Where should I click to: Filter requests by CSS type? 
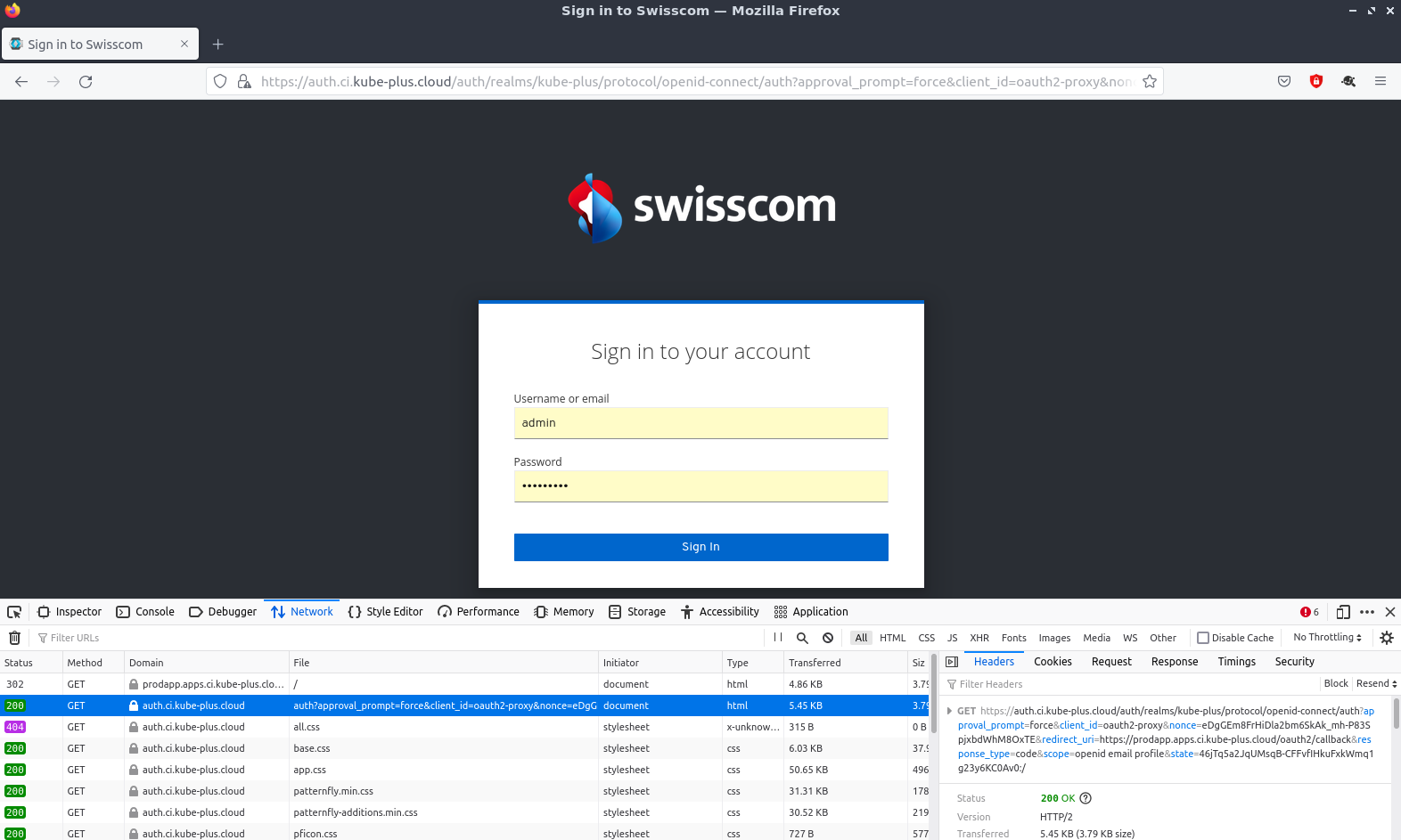point(927,638)
